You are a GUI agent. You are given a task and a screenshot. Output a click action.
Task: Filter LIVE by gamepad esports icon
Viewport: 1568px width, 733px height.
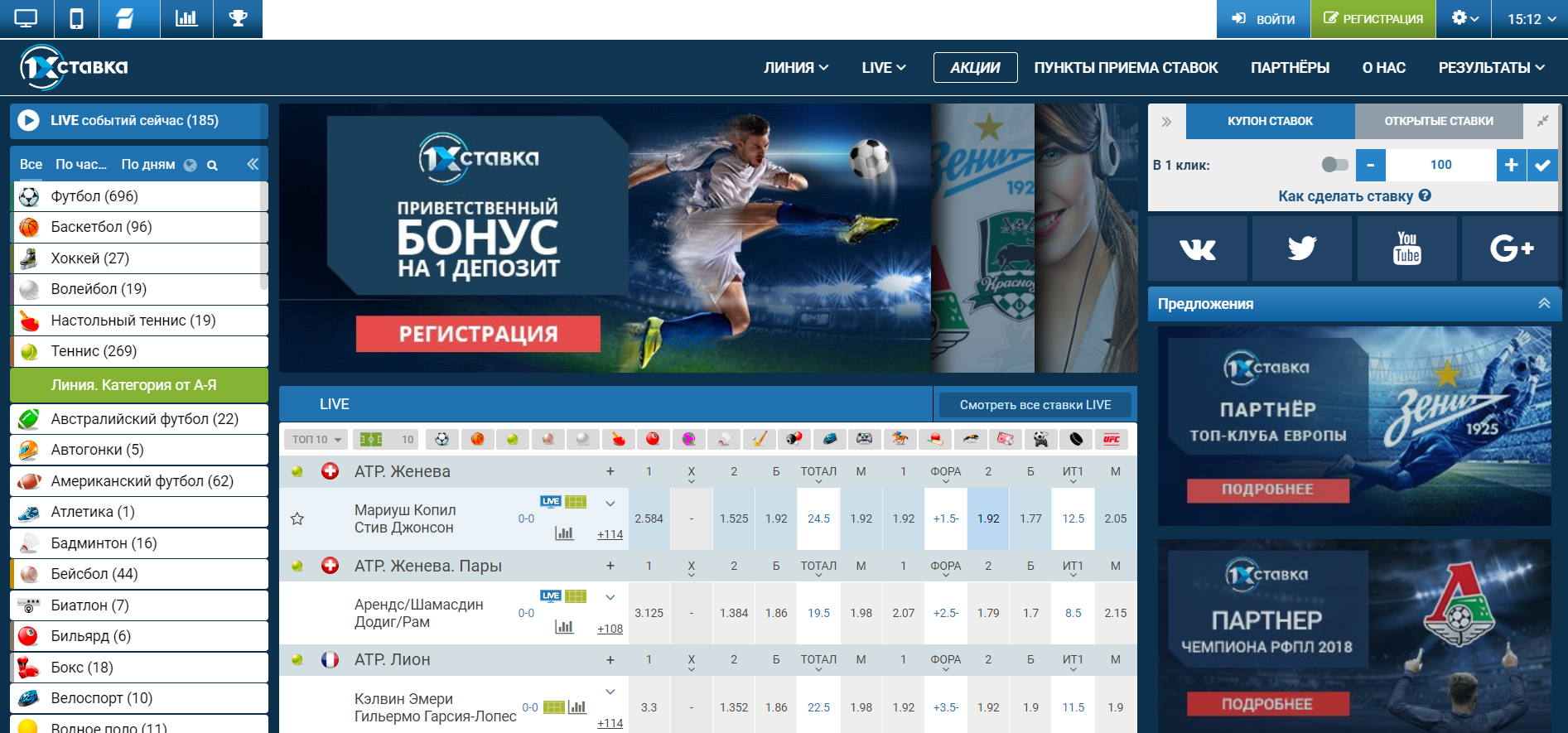(x=864, y=439)
